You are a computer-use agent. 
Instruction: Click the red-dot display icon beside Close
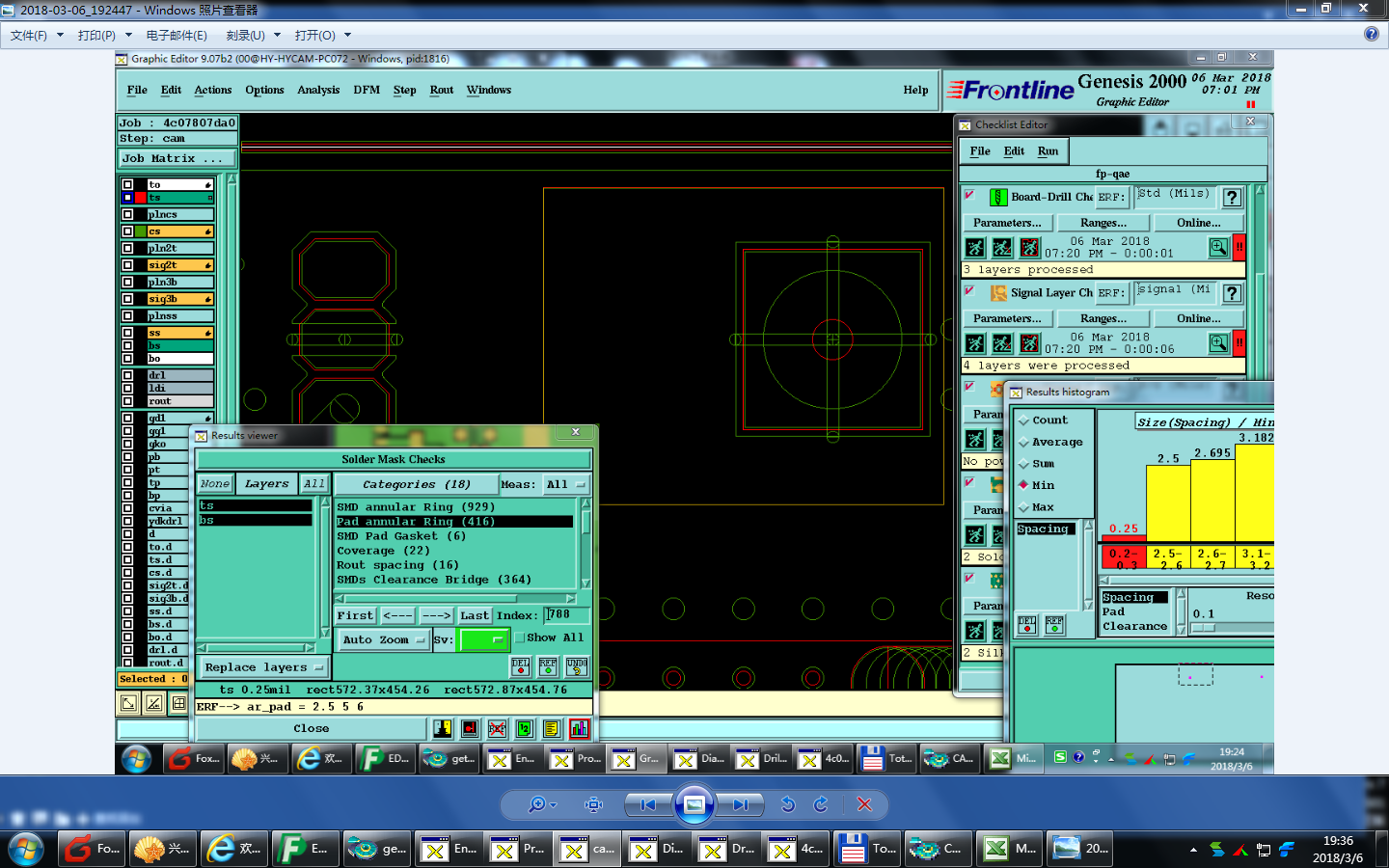pos(470,729)
